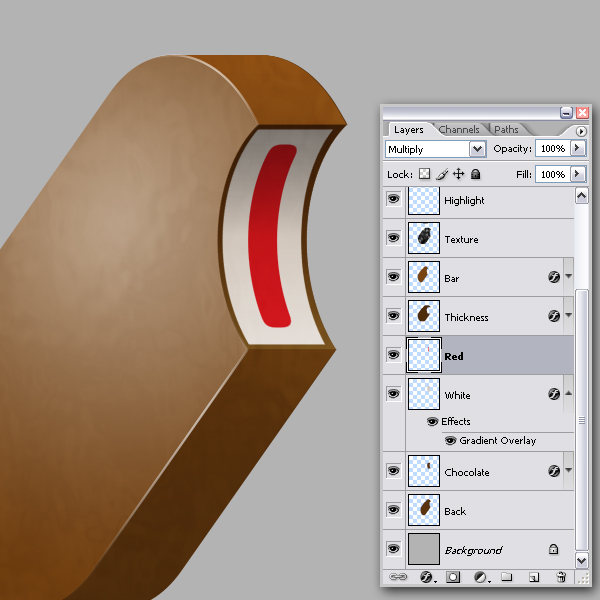
Task: Click the Thickness layer thumbnail
Action: [x=424, y=316]
